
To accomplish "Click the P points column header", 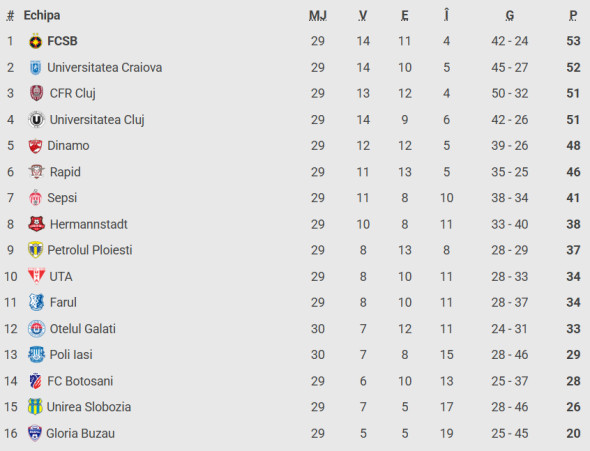I will 573,16.
